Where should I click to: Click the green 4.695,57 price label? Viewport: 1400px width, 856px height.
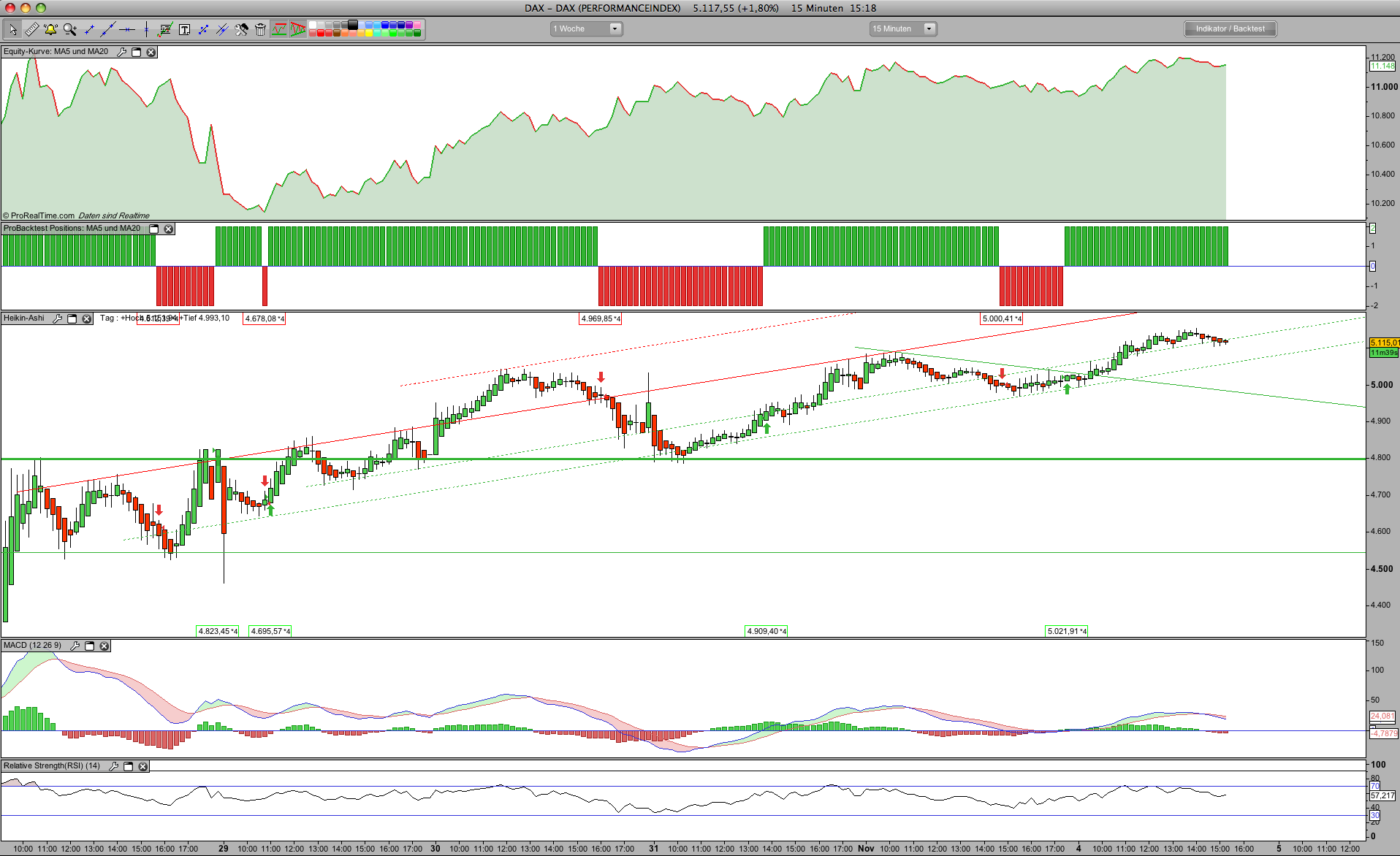click(270, 631)
